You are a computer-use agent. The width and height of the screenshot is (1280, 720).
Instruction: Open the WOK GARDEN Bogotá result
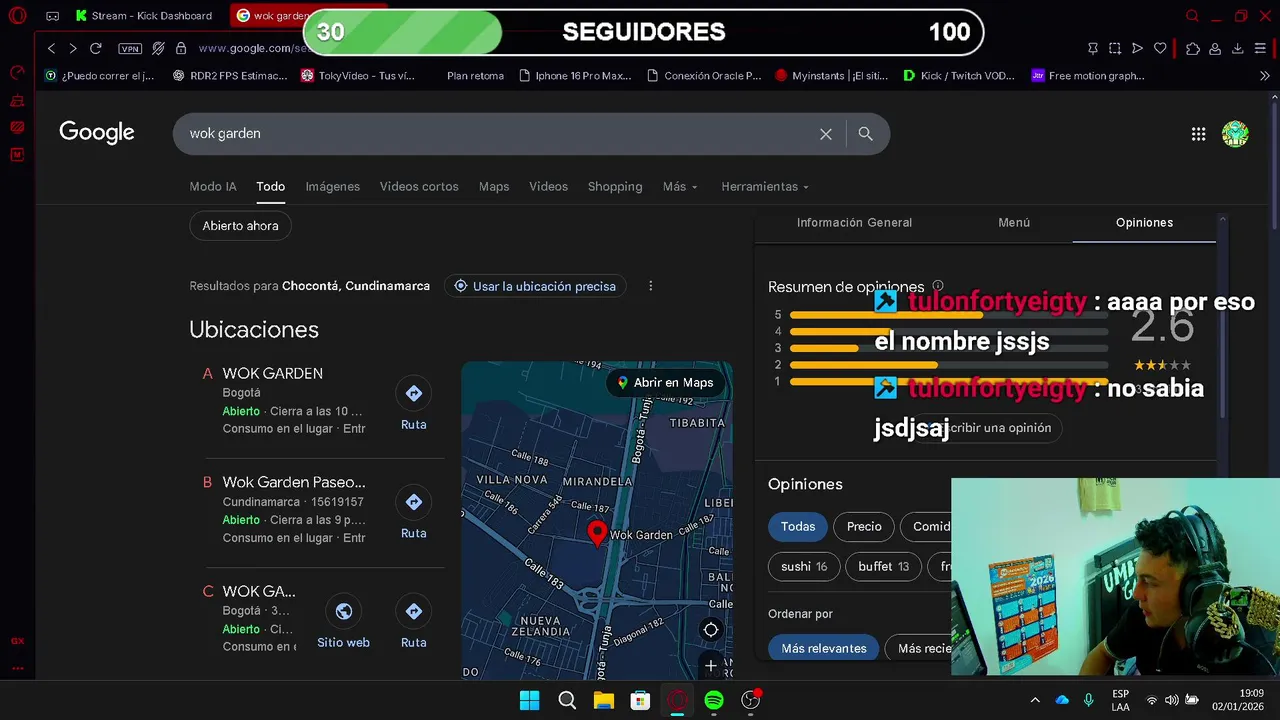[273, 373]
